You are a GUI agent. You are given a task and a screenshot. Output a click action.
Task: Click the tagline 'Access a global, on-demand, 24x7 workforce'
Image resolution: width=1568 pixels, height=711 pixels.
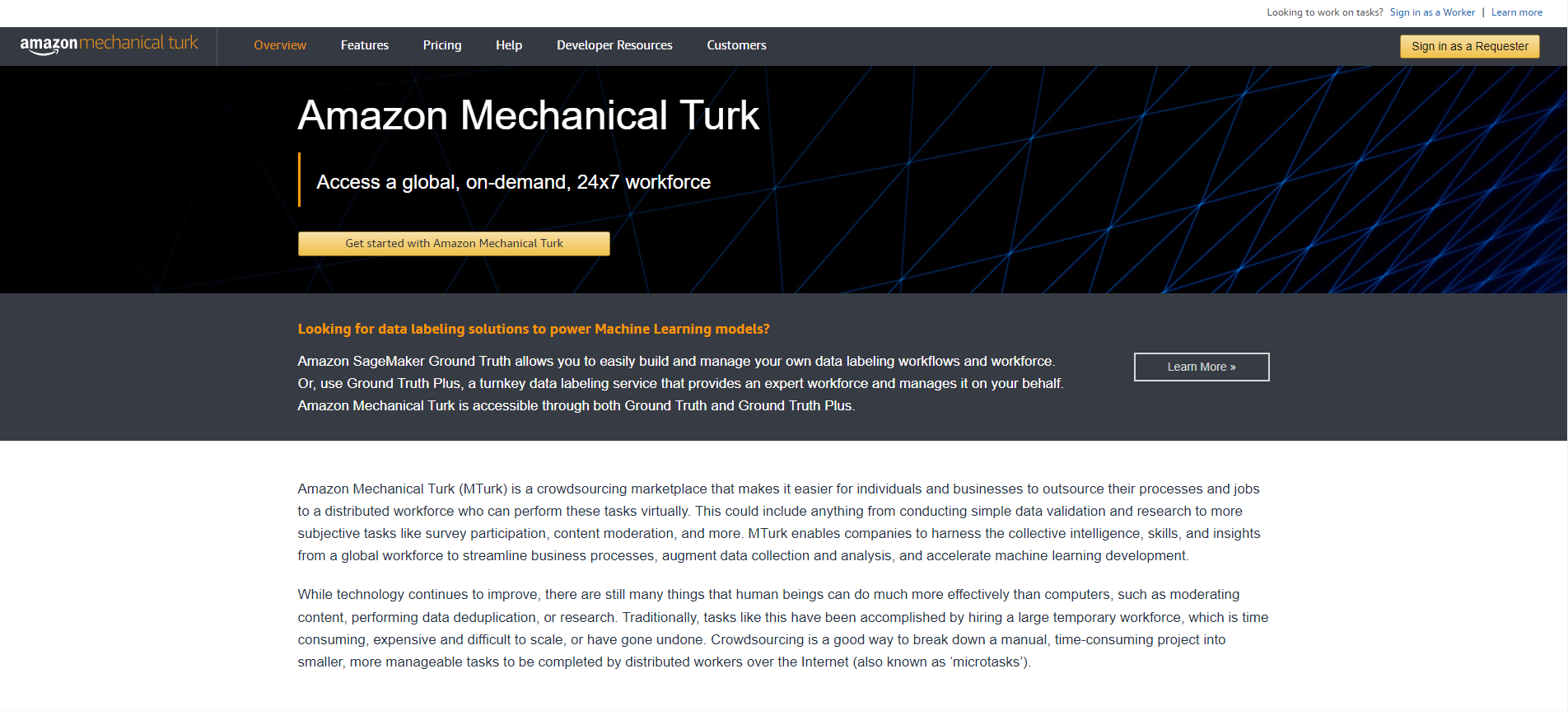tap(513, 182)
